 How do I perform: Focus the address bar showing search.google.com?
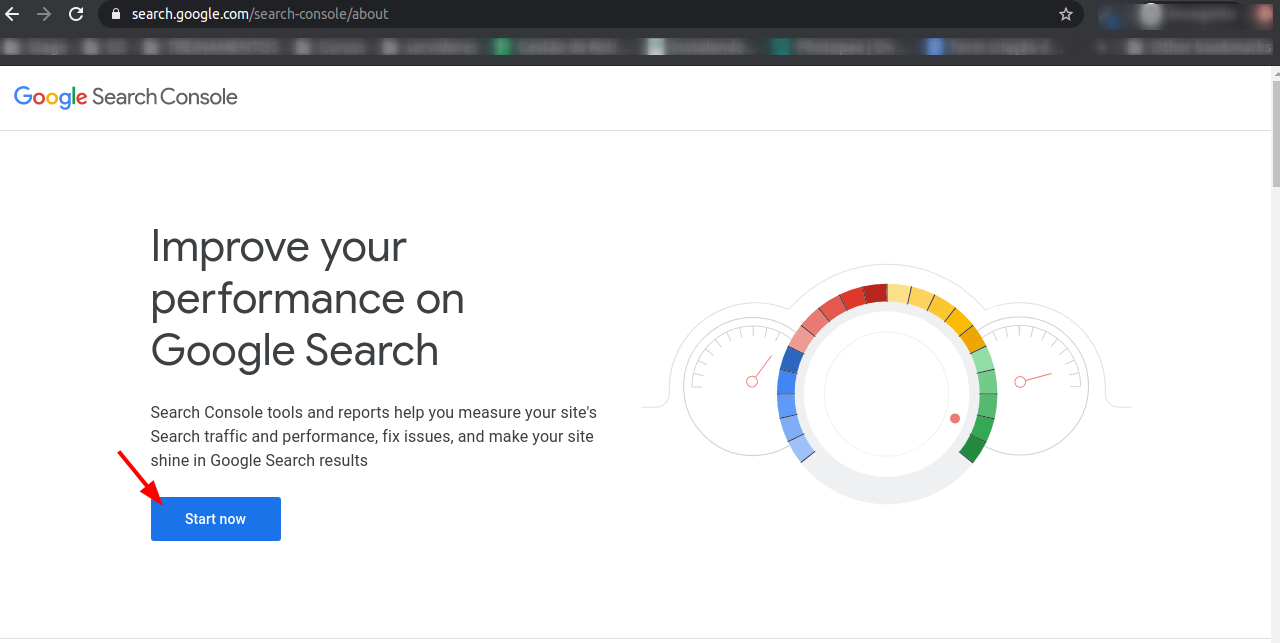(x=590, y=14)
